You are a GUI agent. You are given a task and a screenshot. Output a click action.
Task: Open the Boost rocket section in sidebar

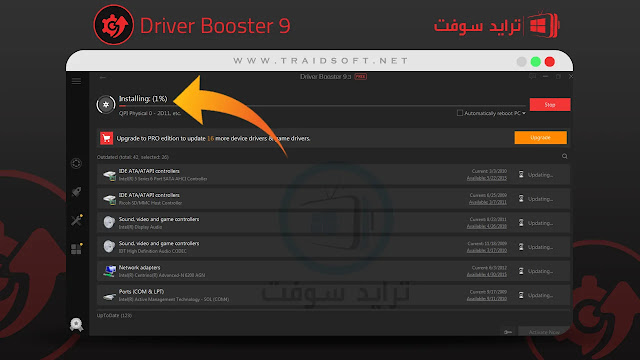tap(76, 192)
